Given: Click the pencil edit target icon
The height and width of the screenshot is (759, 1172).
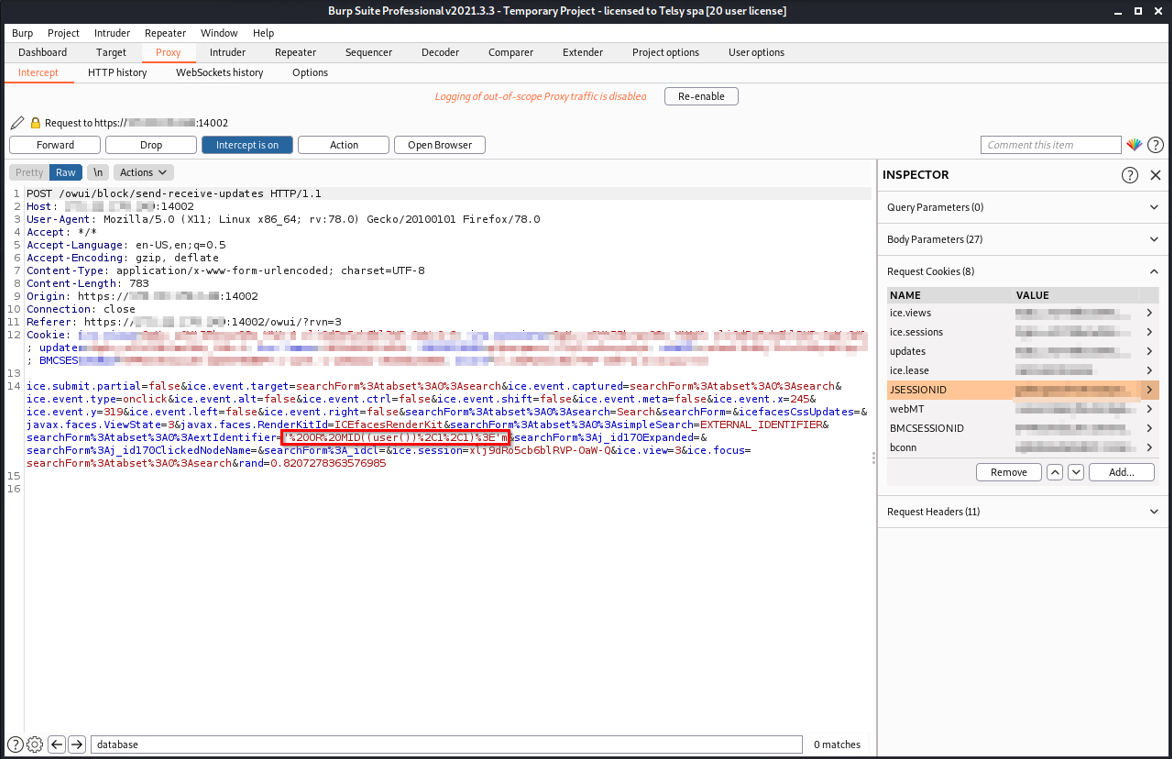Looking at the screenshot, I should tap(17, 123).
